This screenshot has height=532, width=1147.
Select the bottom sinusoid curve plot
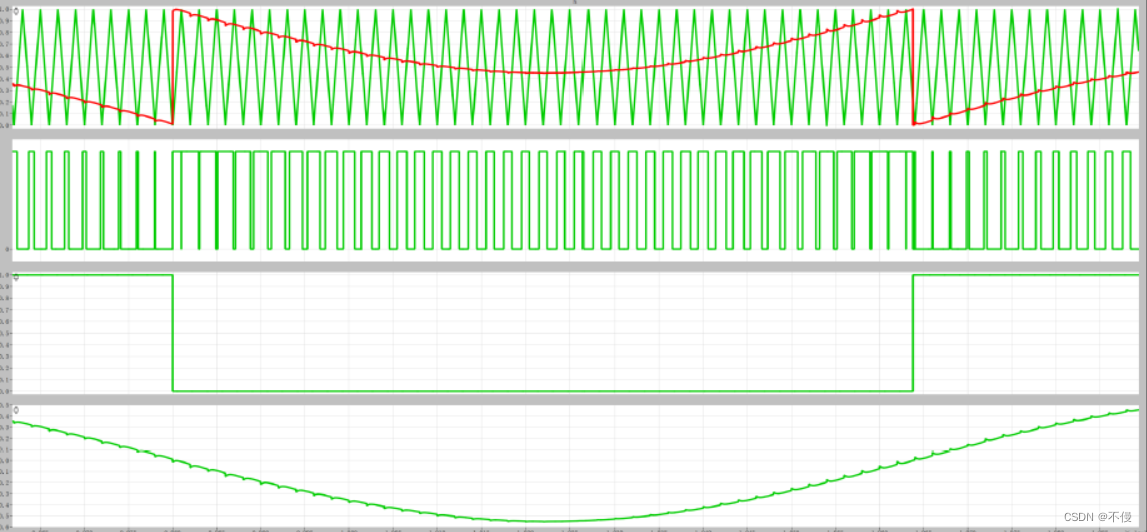click(x=576, y=465)
